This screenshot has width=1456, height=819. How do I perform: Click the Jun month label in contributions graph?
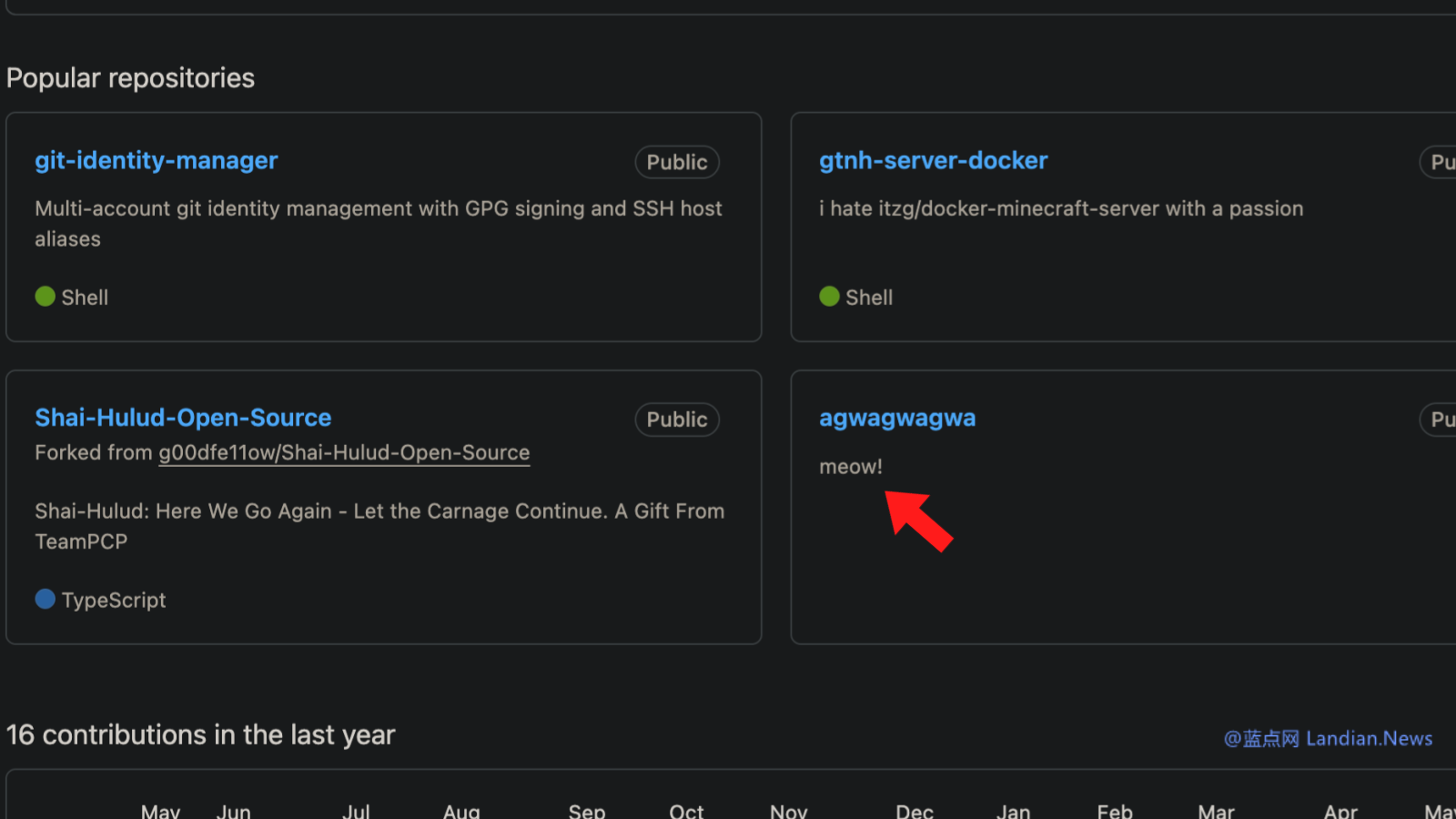(x=234, y=811)
